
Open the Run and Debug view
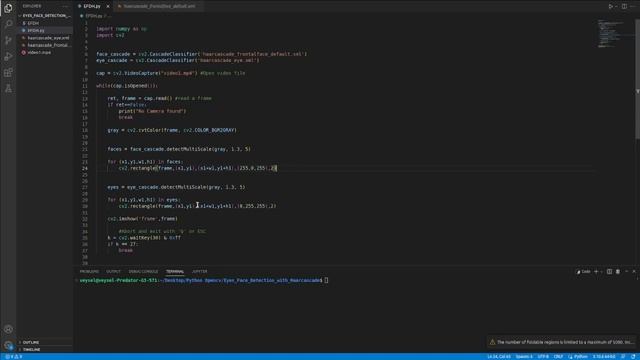(x=8, y=56)
